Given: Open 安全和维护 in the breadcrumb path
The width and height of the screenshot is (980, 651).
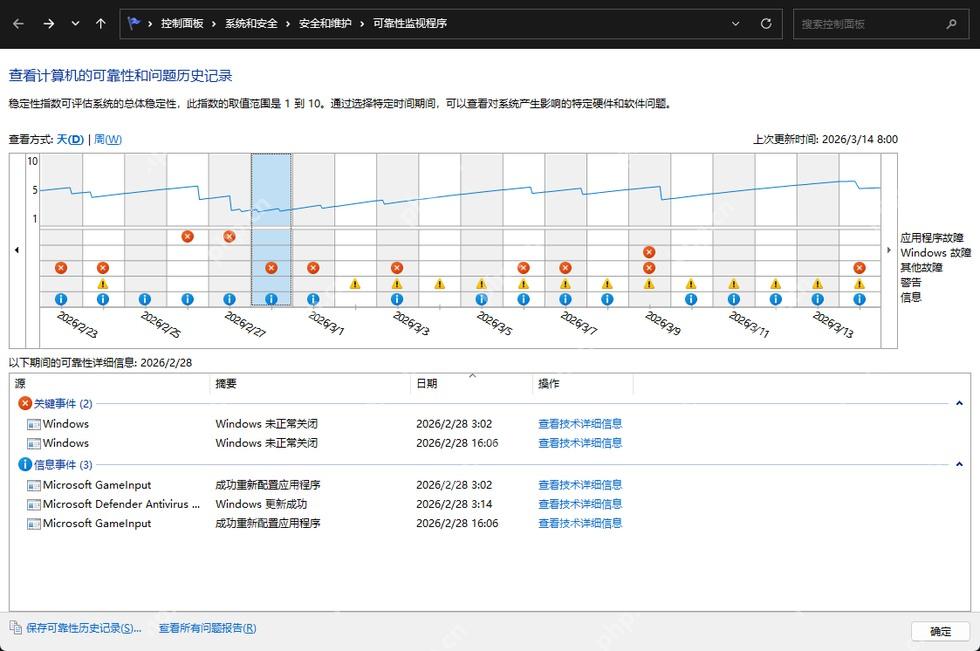Looking at the screenshot, I should coord(325,23).
